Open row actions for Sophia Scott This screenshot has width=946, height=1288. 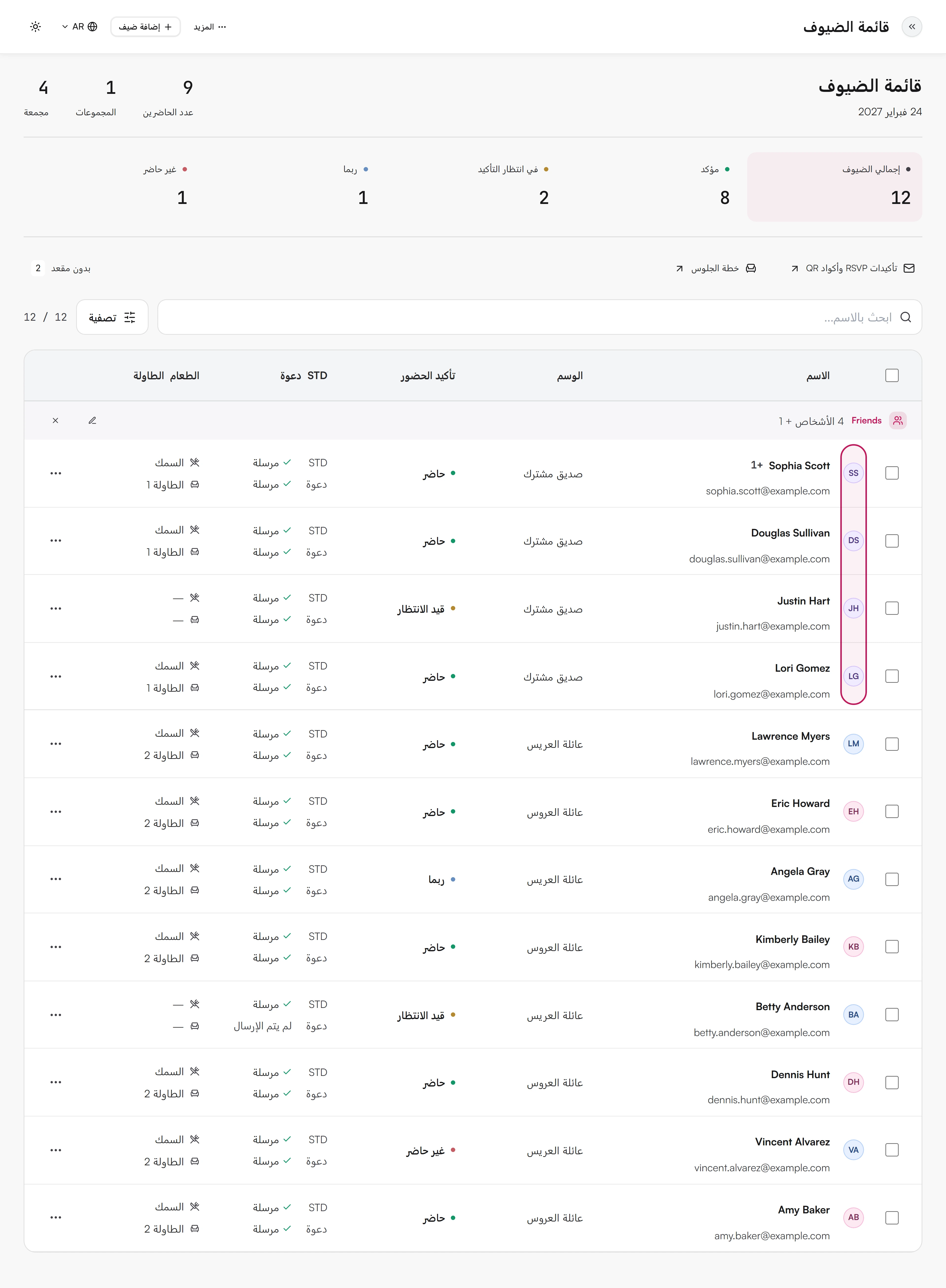55,473
